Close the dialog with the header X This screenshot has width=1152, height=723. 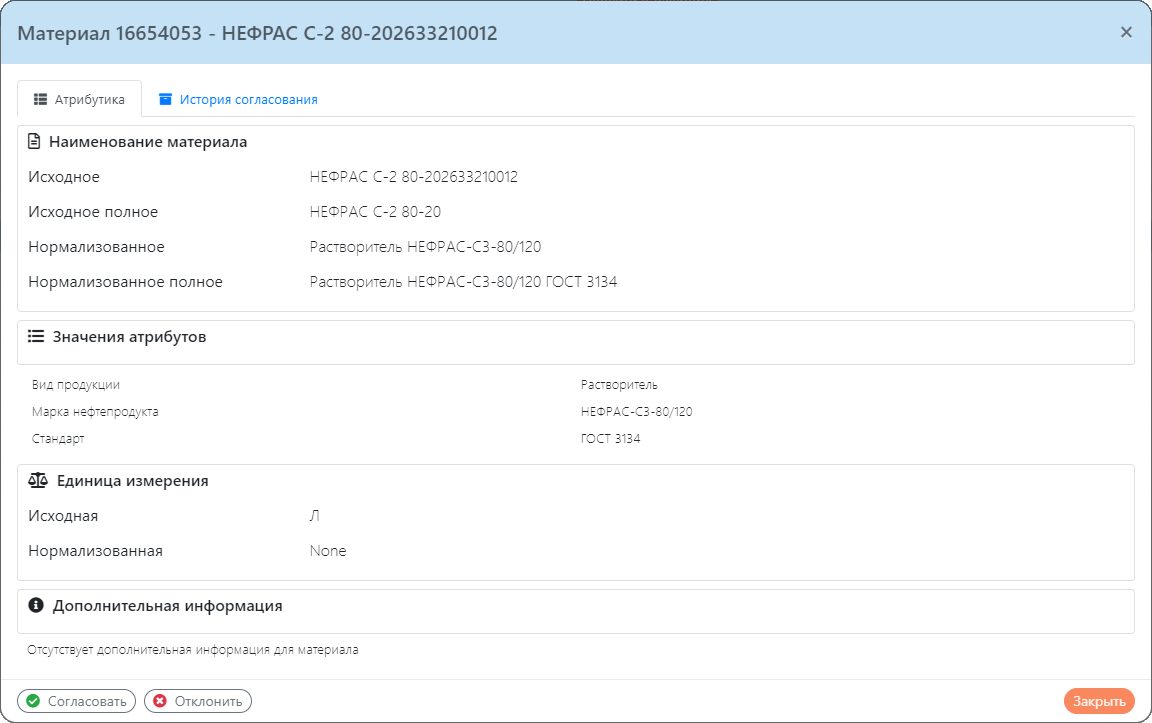[1126, 32]
